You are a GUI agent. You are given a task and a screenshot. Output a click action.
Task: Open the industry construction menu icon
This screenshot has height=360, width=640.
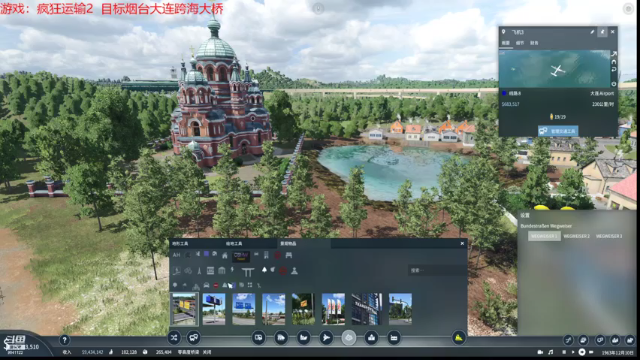(394, 338)
